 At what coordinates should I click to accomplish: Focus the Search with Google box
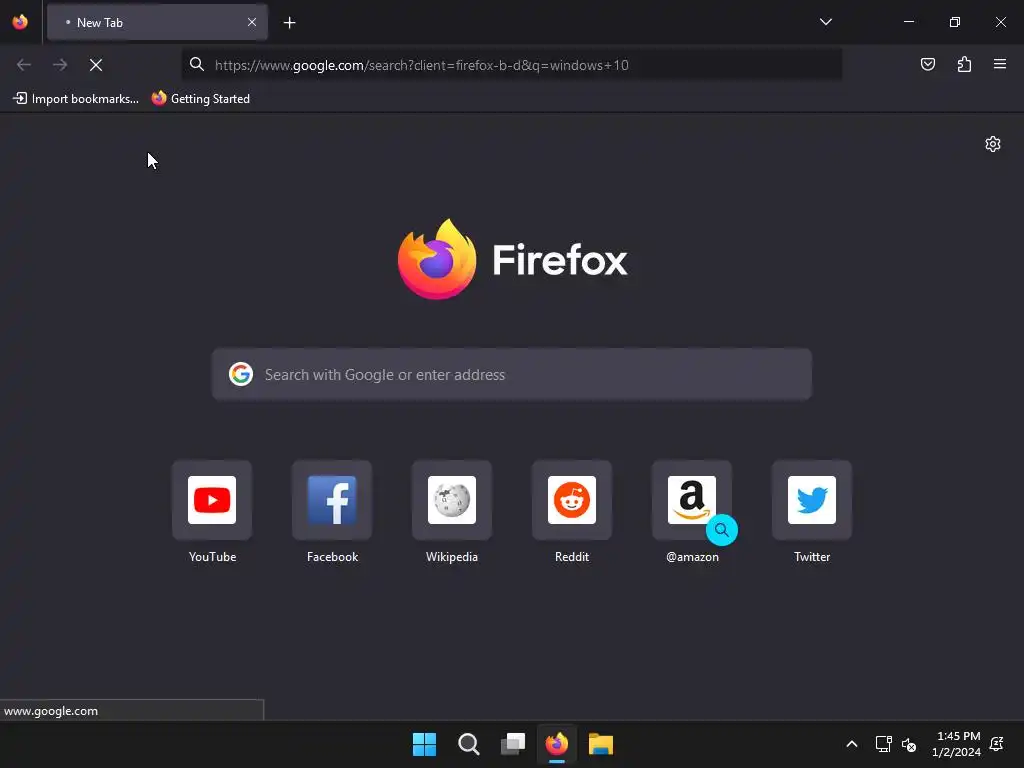[511, 374]
